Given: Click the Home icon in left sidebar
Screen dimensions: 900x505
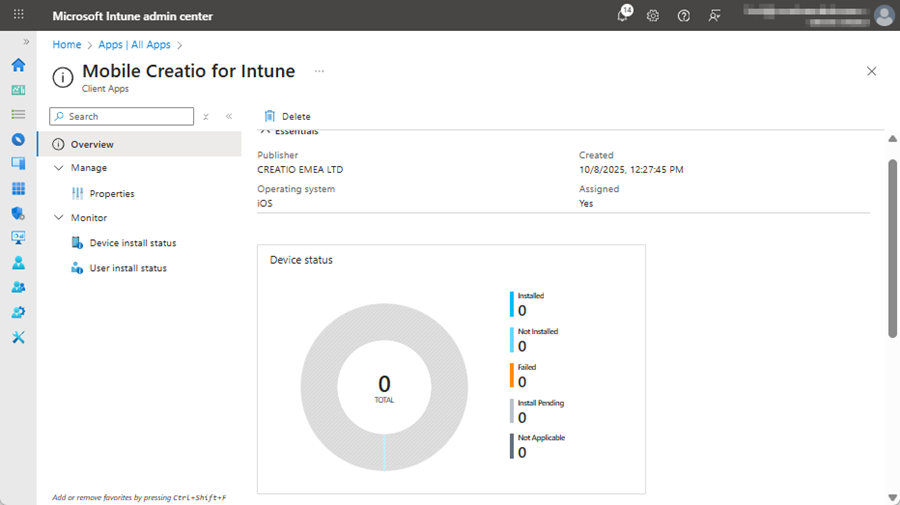Looking at the screenshot, I should pos(18,65).
